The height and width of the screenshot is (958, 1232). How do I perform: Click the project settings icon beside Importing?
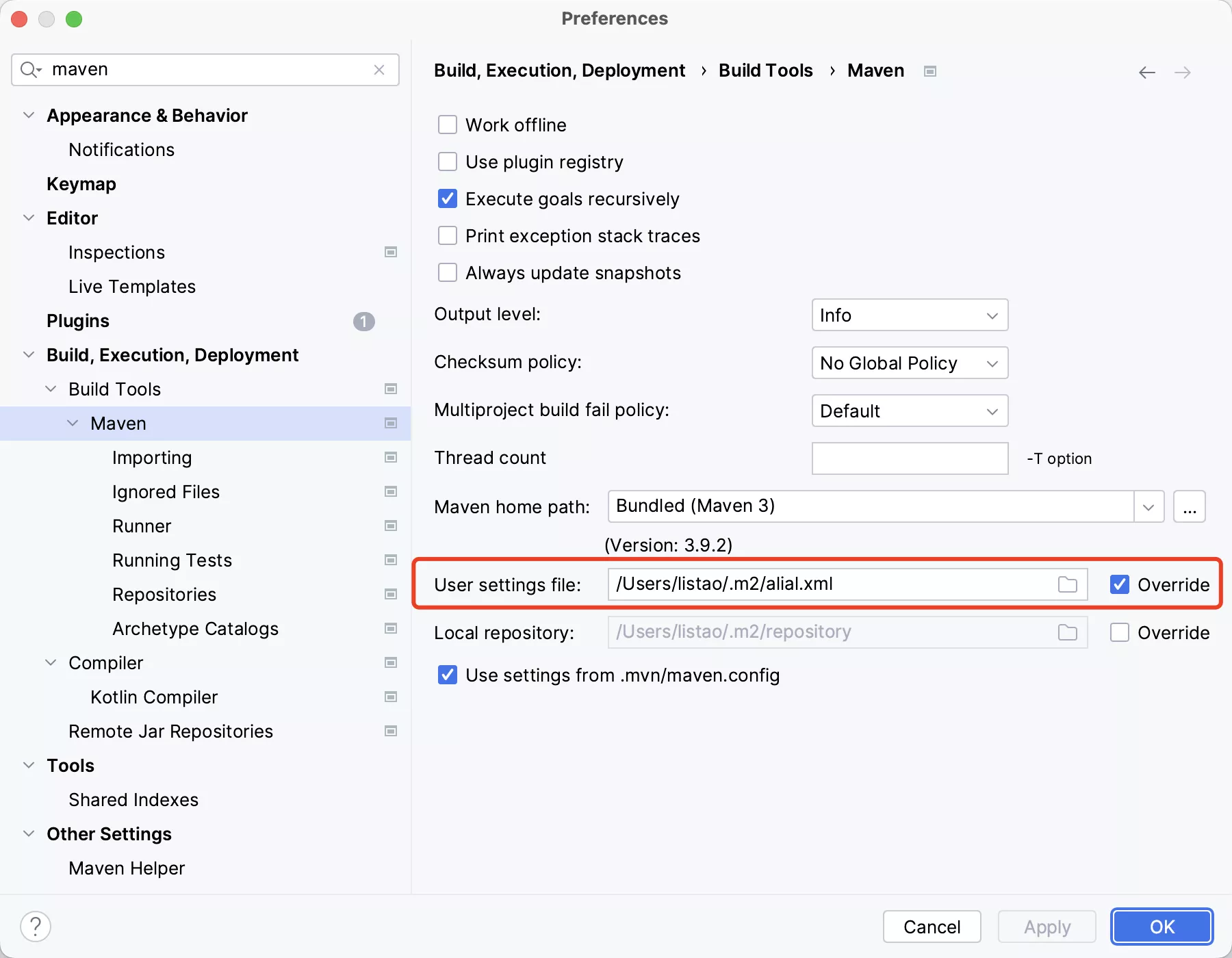point(391,457)
